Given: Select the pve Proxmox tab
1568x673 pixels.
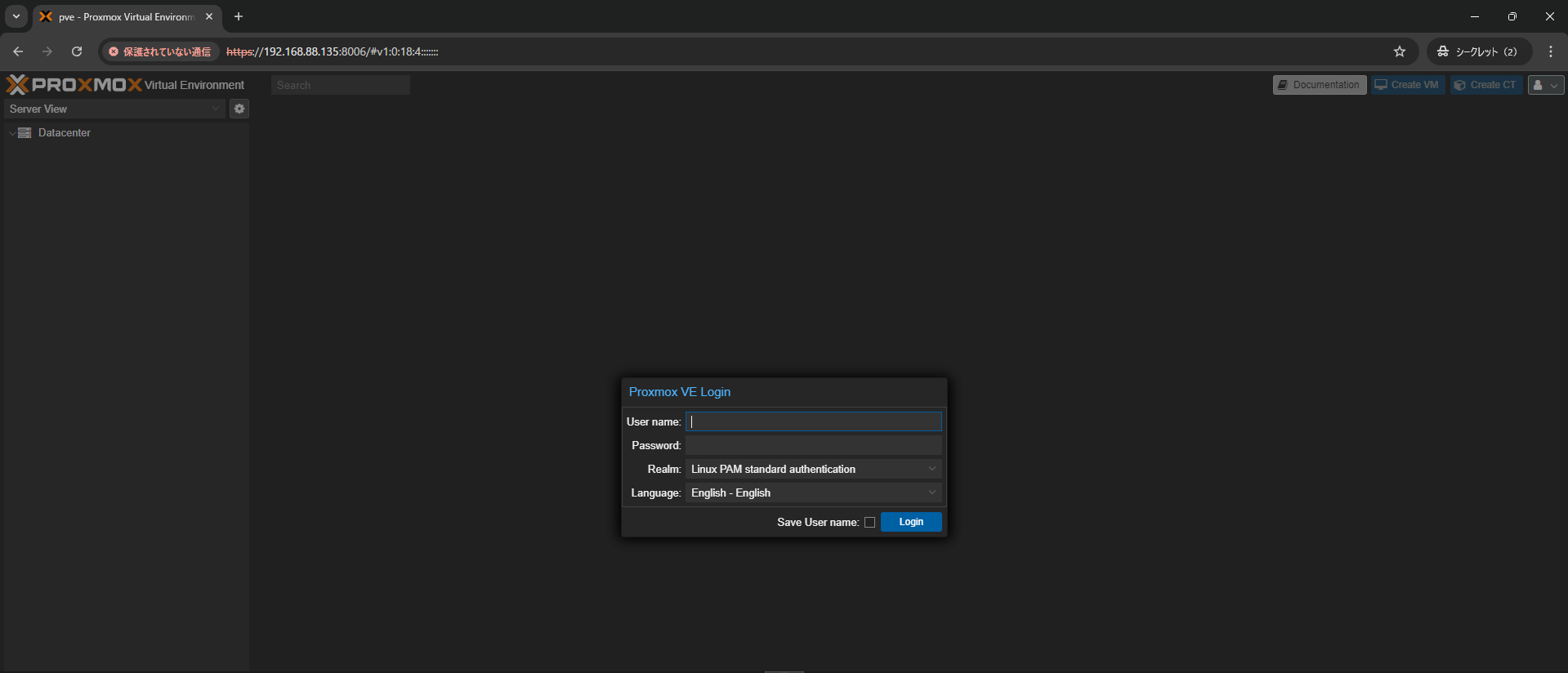Looking at the screenshot, I should (x=127, y=17).
